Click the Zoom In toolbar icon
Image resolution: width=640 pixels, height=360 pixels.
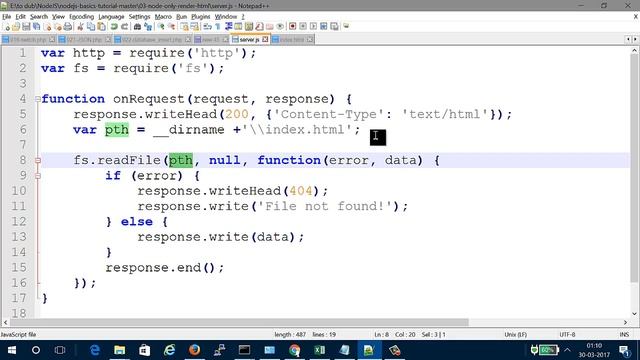click(162, 27)
